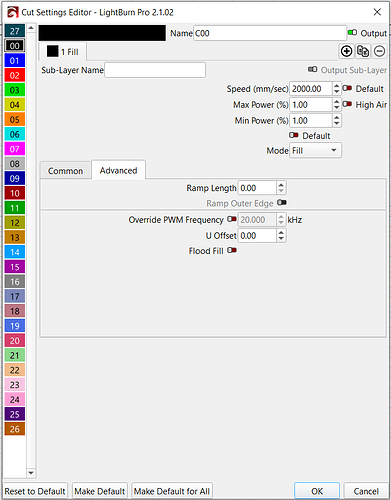Select layer 04 yellow swatch
This screenshot has height=500, width=391.
click(x=15, y=105)
